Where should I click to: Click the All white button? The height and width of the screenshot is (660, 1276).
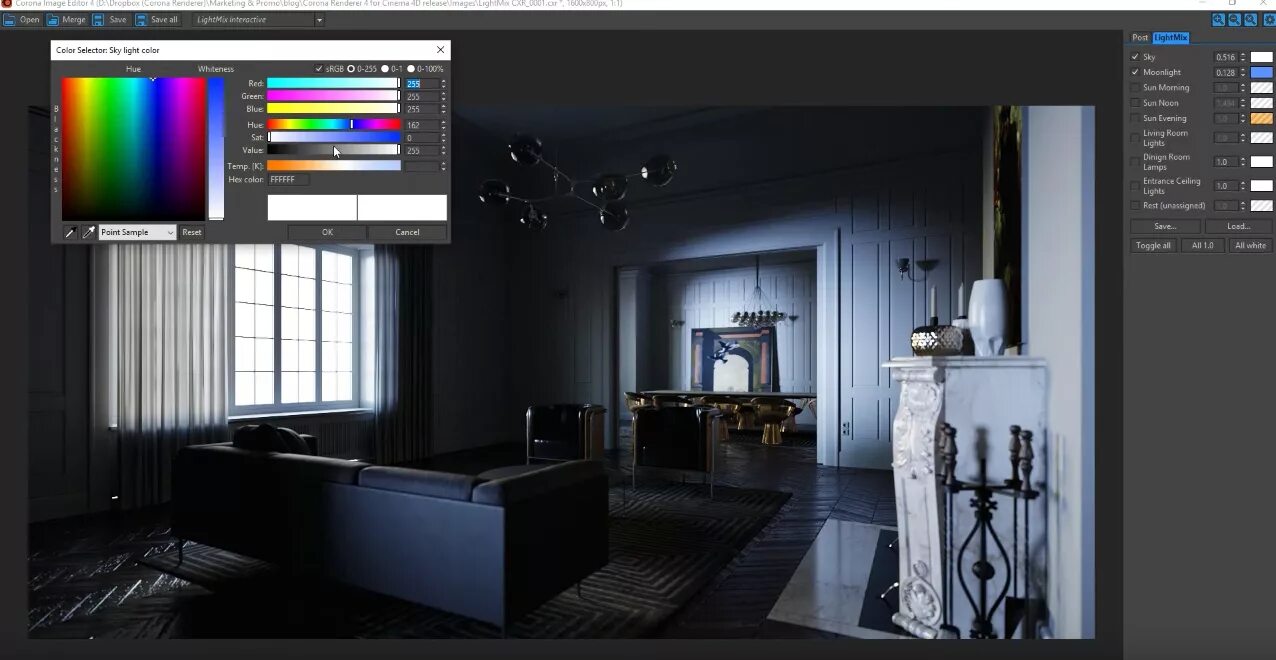point(1249,245)
